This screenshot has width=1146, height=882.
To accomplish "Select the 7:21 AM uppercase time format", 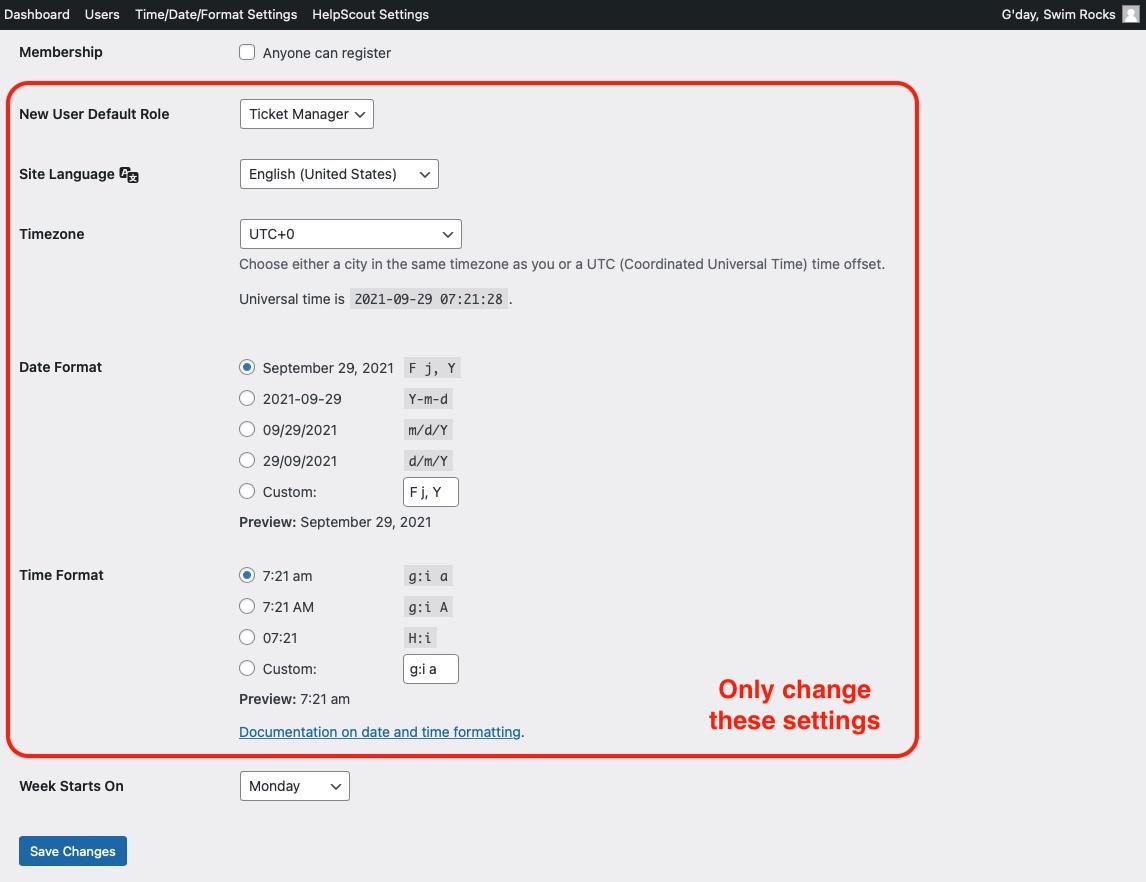I will tap(247, 607).
